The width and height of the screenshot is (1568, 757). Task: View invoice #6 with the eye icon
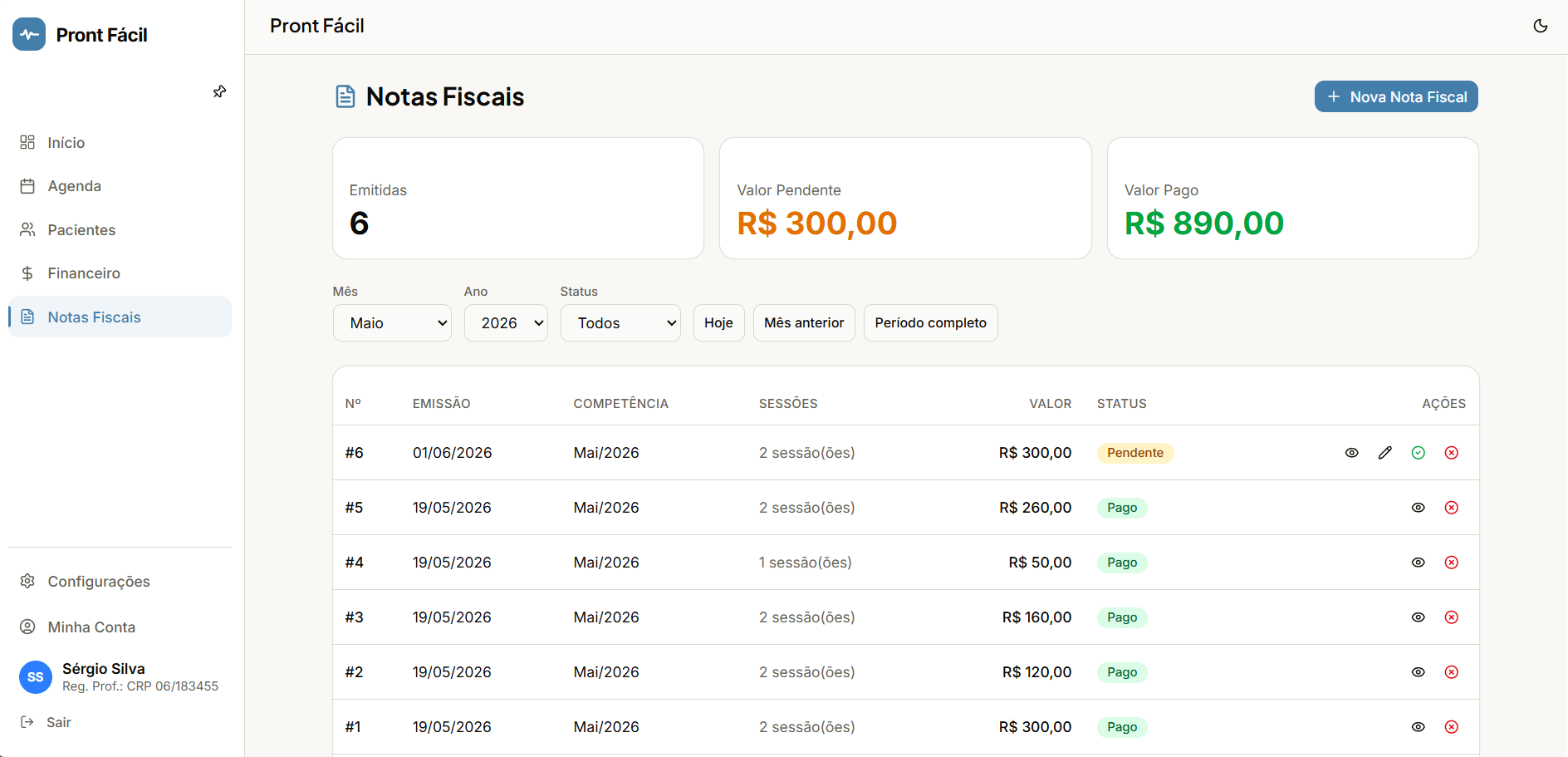coord(1352,453)
